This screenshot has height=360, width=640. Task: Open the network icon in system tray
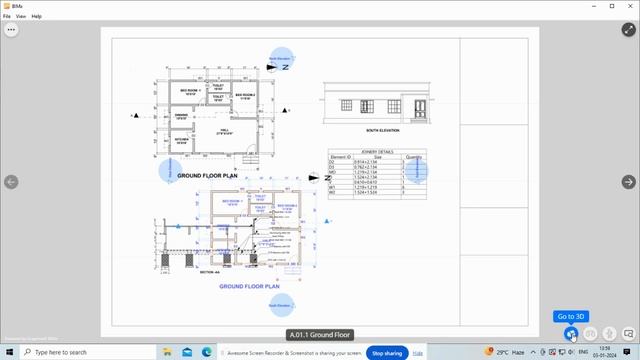click(x=562, y=352)
